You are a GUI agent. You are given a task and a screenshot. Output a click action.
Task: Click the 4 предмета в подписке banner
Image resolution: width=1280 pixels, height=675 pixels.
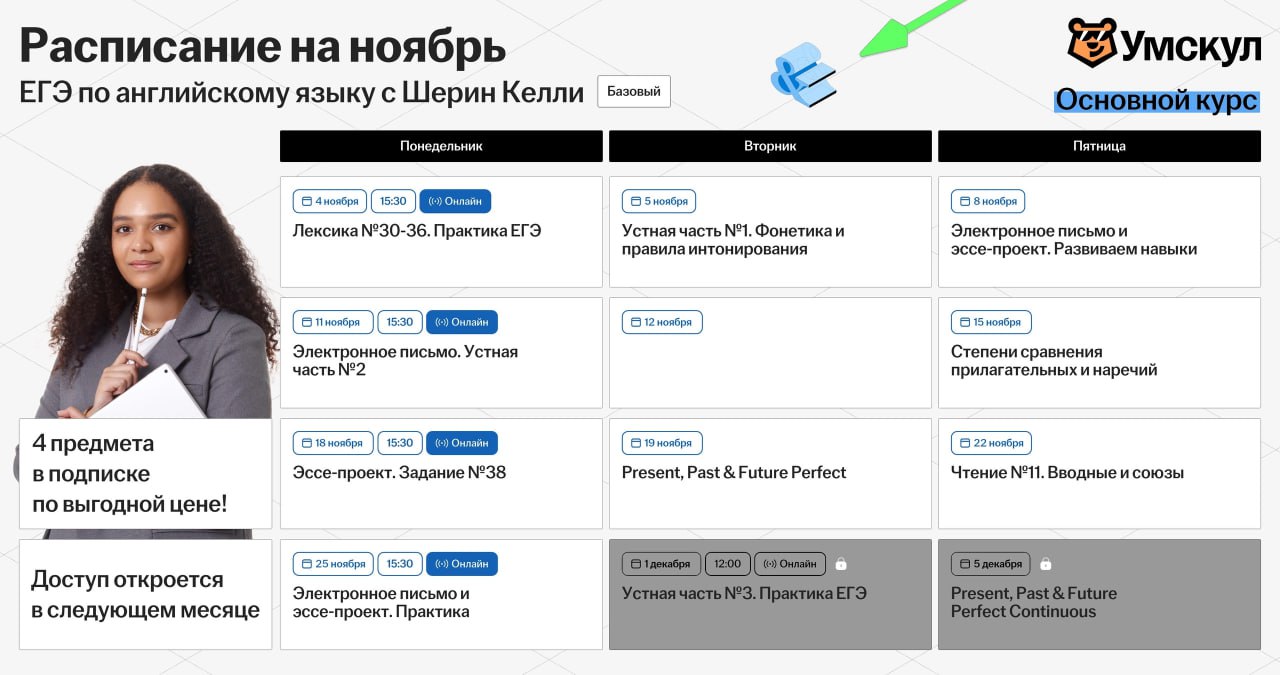145,474
